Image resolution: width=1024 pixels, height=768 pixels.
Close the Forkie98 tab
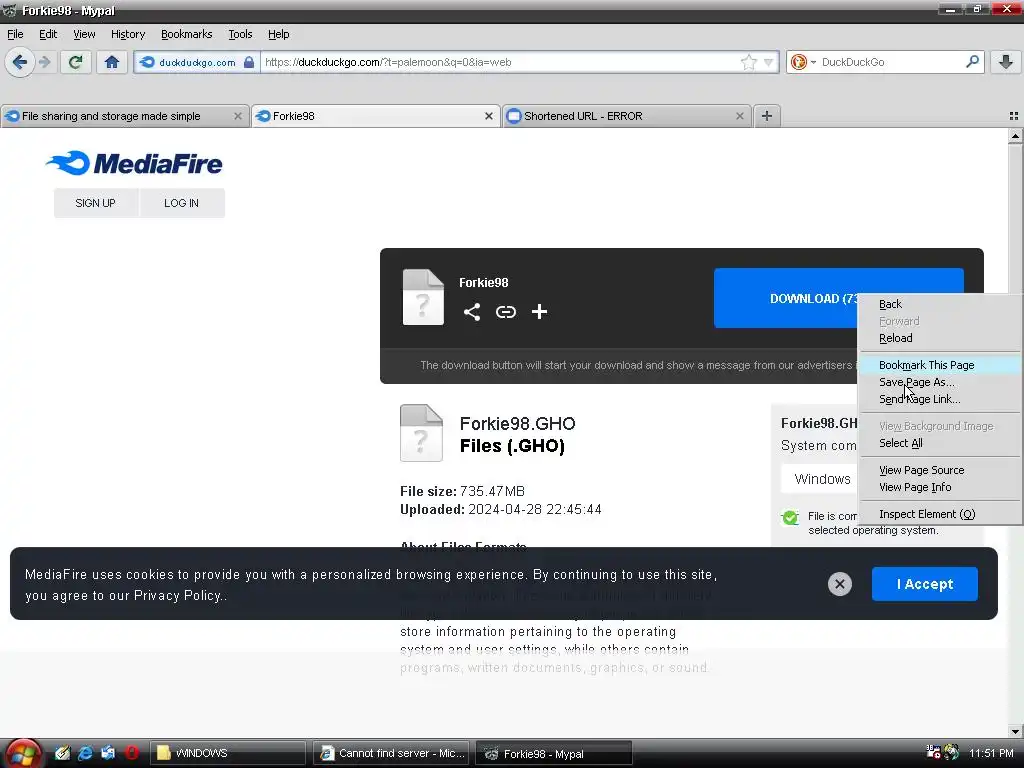(x=488, y=116)
